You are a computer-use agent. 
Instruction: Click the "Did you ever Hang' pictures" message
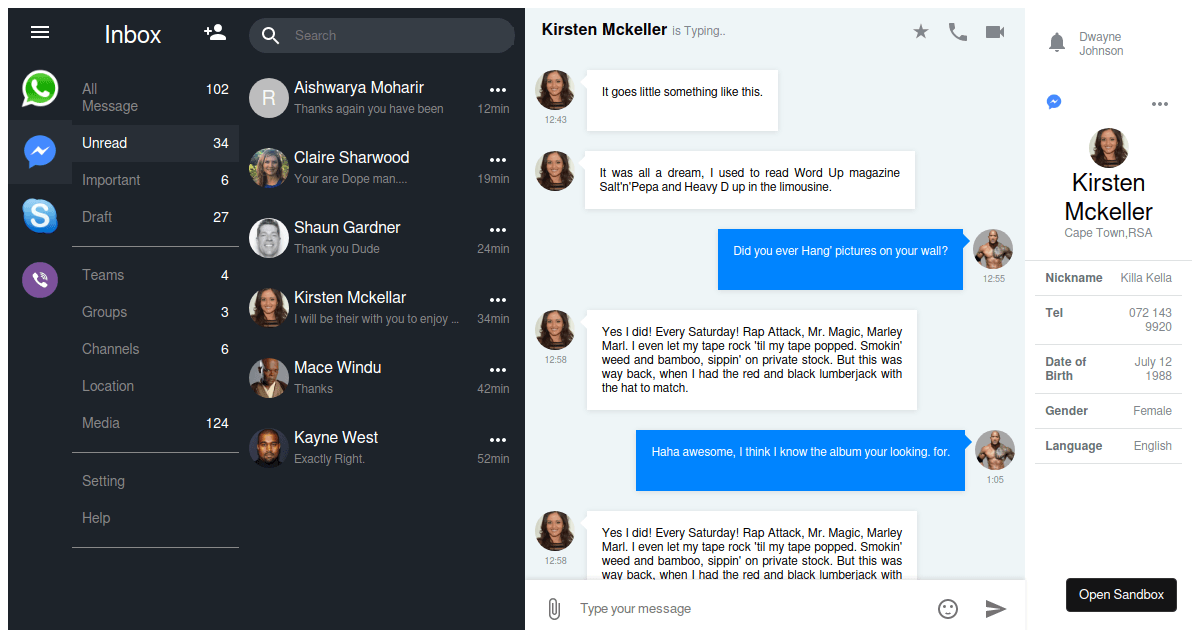(x=840, y=259)
